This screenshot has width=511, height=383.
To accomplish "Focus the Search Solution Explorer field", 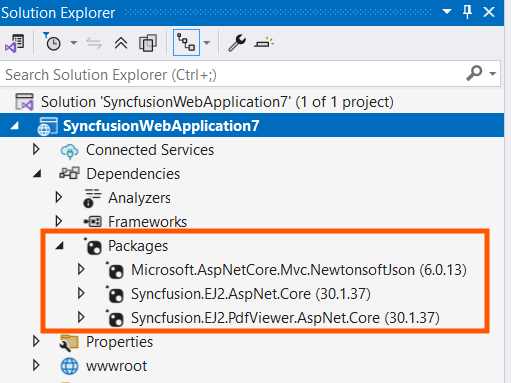I will [250, 74].
